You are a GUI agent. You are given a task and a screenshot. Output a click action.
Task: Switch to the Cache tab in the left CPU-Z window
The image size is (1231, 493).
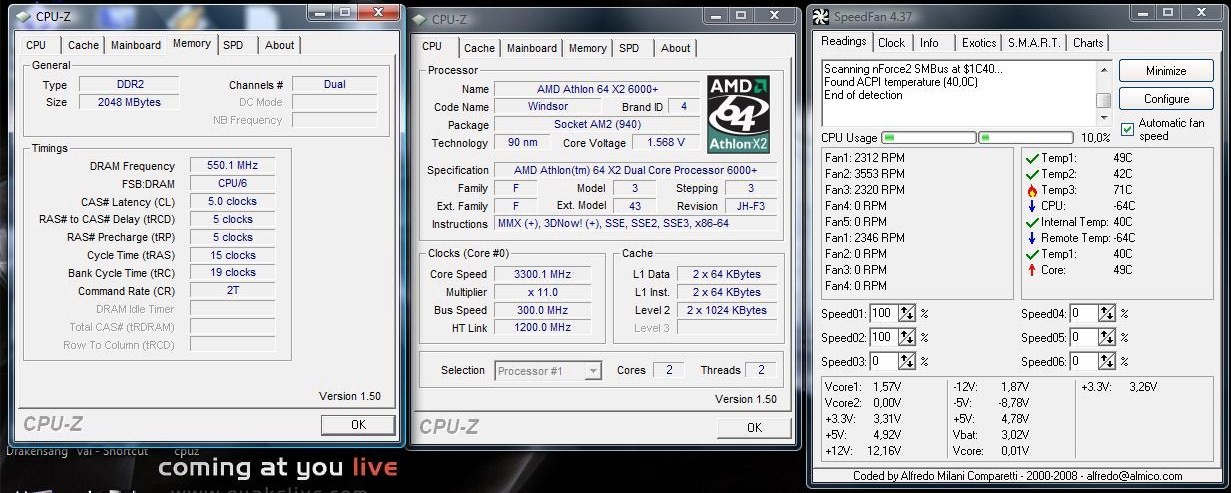point(83,45)
